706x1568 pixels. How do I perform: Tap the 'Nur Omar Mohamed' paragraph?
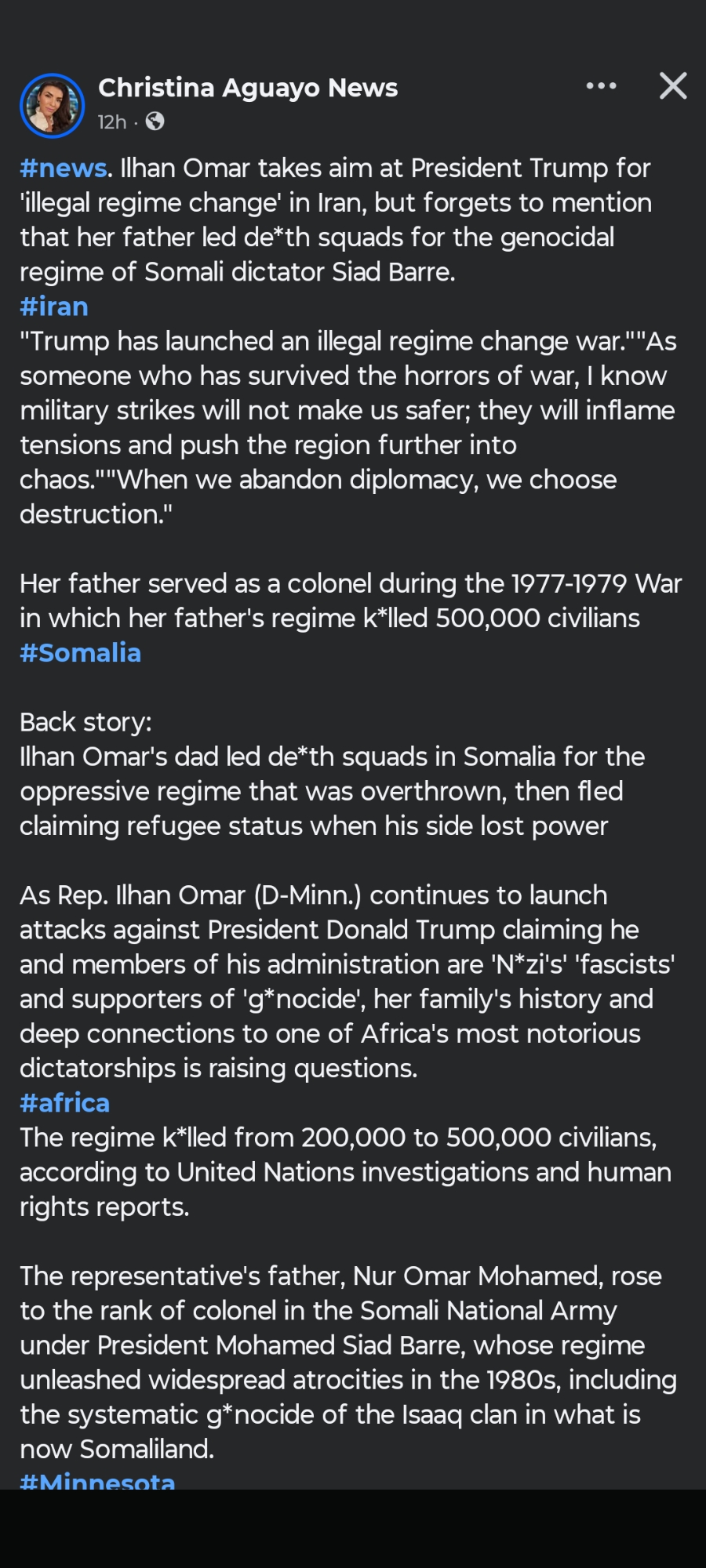[345, 1363]
